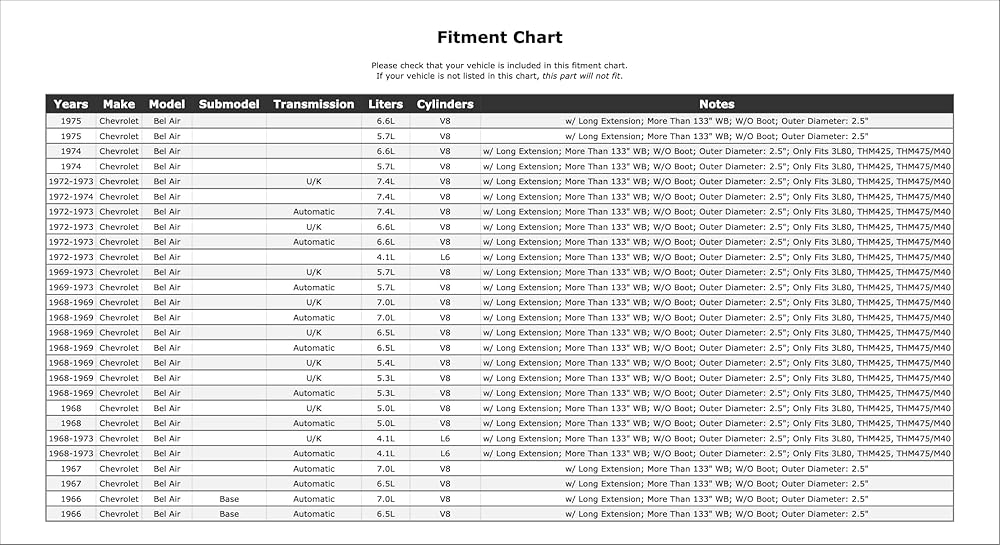The image size is (1000, 545).
Task: Select the Notes column header
Action: click(717, 104)
